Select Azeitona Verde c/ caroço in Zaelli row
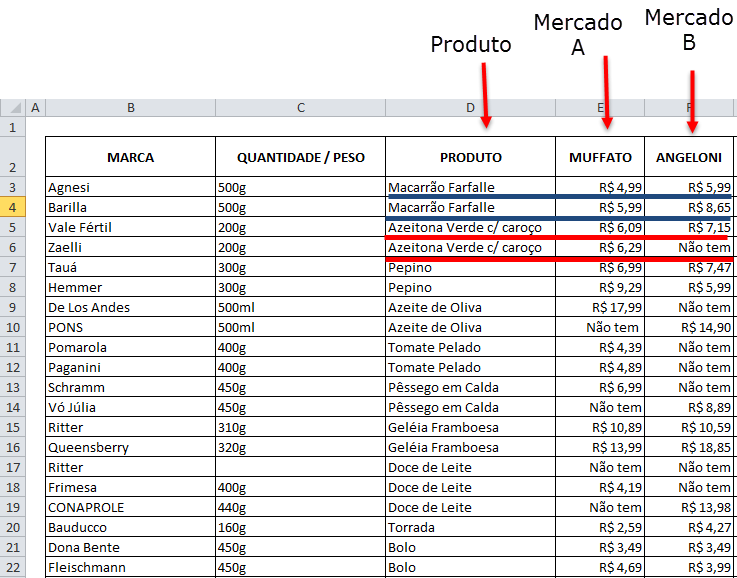737x578 pixels. point(470,247)
